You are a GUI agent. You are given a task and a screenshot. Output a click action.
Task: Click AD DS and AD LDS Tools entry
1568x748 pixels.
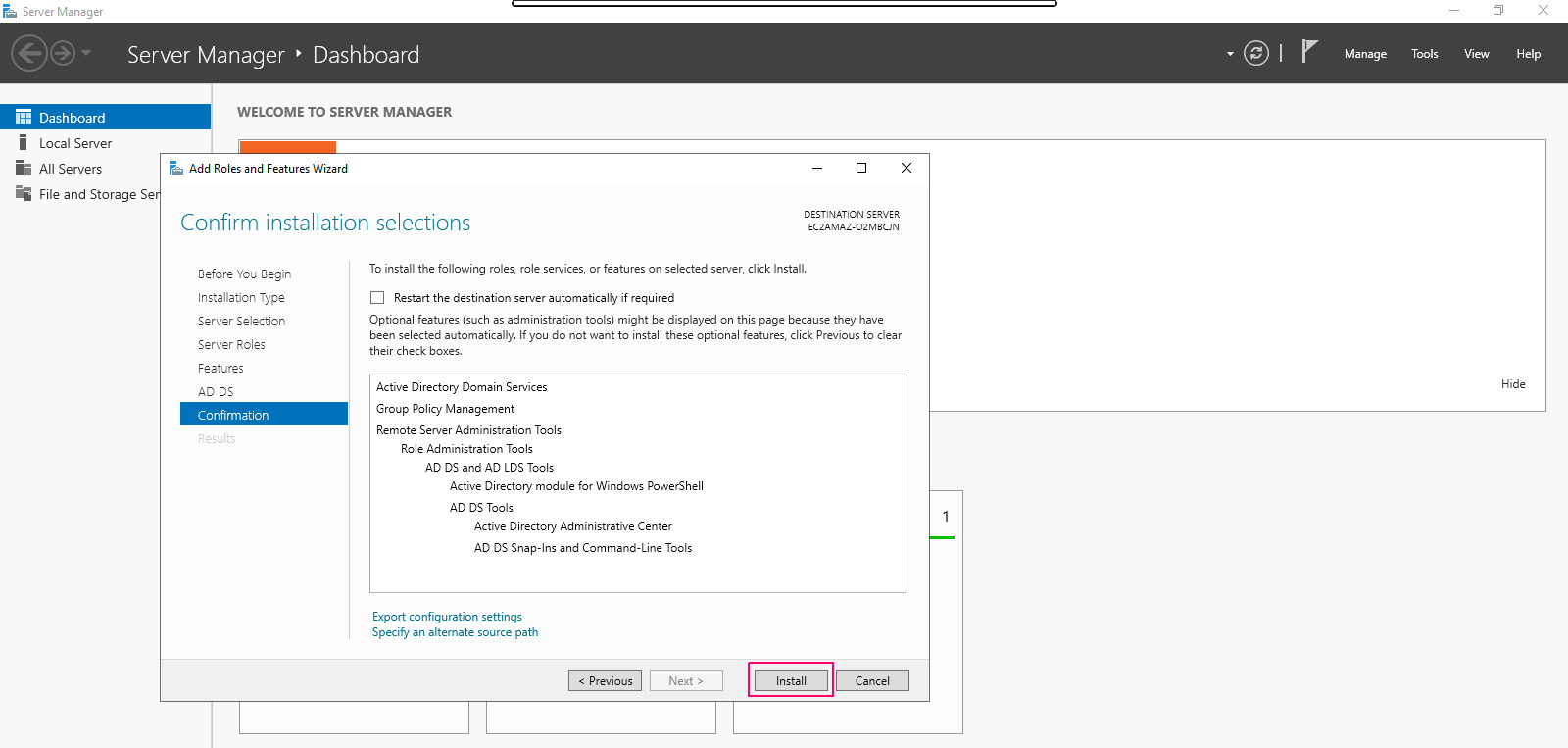point(489,468)
